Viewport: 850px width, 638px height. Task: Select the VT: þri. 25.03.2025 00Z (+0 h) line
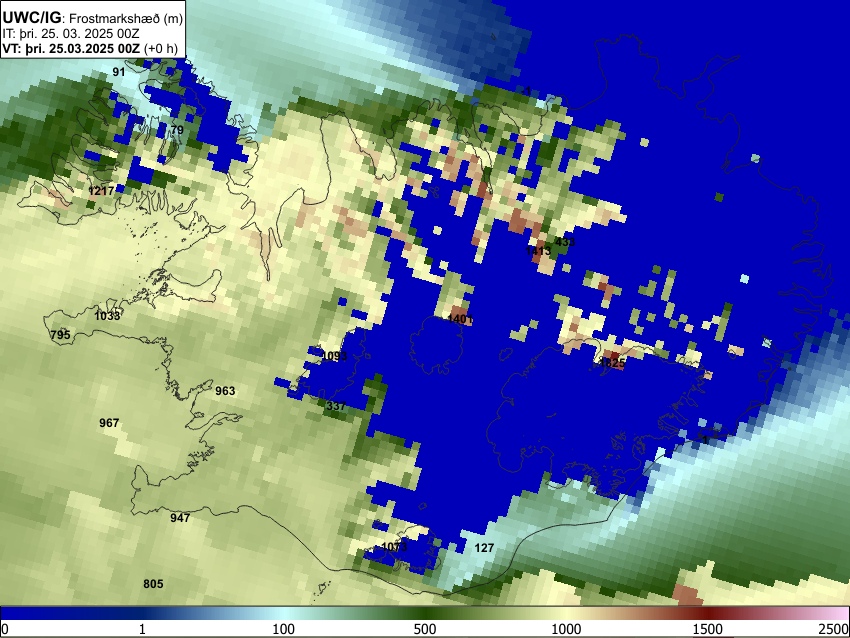point(90,48)
